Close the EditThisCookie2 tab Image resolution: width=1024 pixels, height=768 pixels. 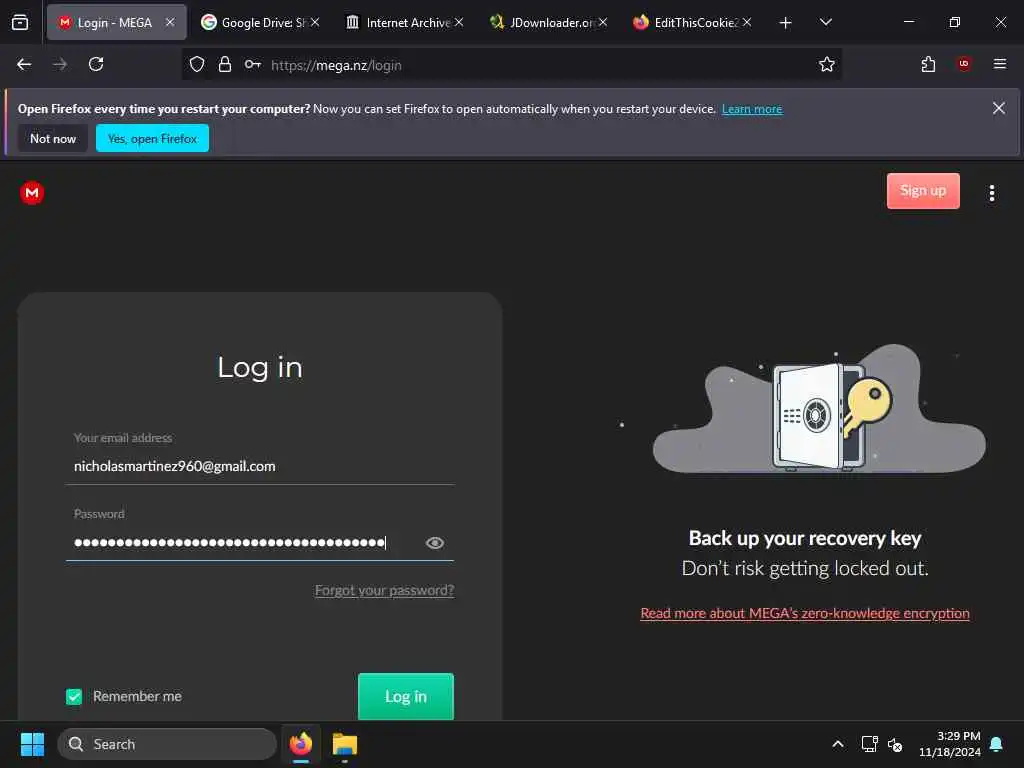pyautogui.click(x=747, y=22)
